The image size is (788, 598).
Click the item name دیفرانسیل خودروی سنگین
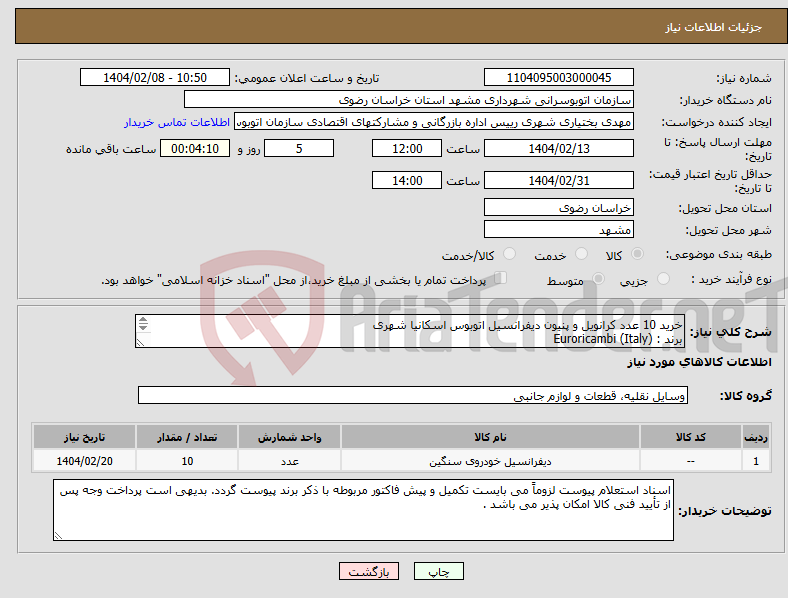[x=490, y=461]
